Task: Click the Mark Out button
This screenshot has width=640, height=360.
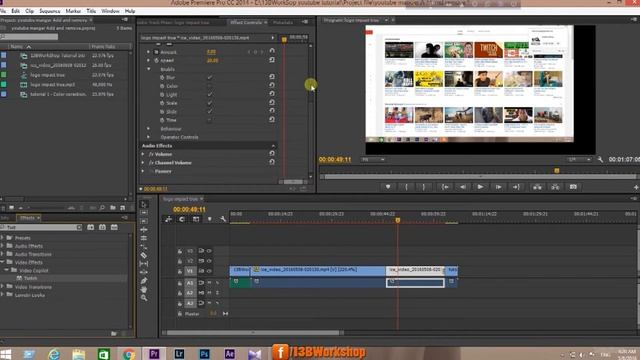Action: (424, 187)
